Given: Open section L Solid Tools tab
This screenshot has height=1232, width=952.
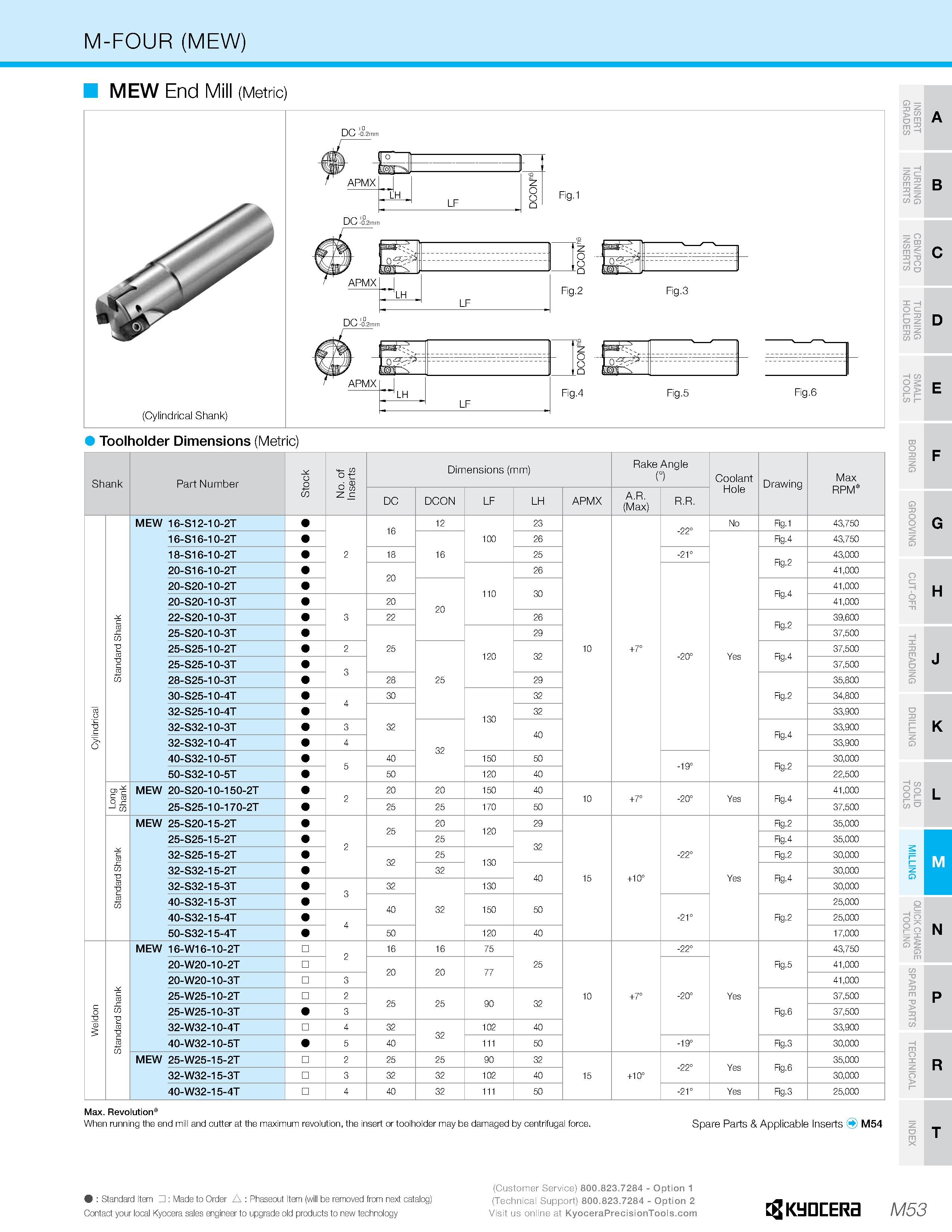Looking at the screenshot, I should point(925,794).
